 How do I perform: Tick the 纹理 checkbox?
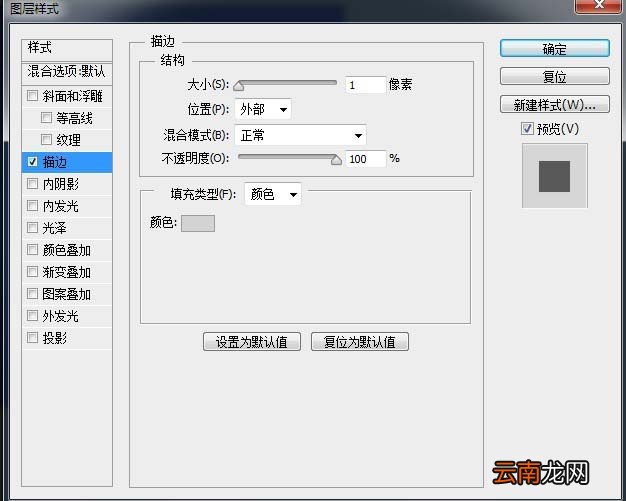tap(46, 140)
